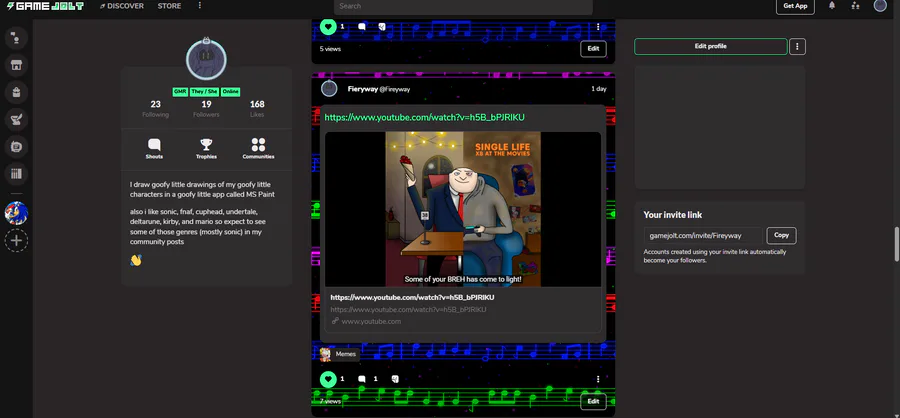The height and width of the screenshot is (418, 900).
Task: Toggle like on the 7 views post
Action: click(x=328, y=379)
